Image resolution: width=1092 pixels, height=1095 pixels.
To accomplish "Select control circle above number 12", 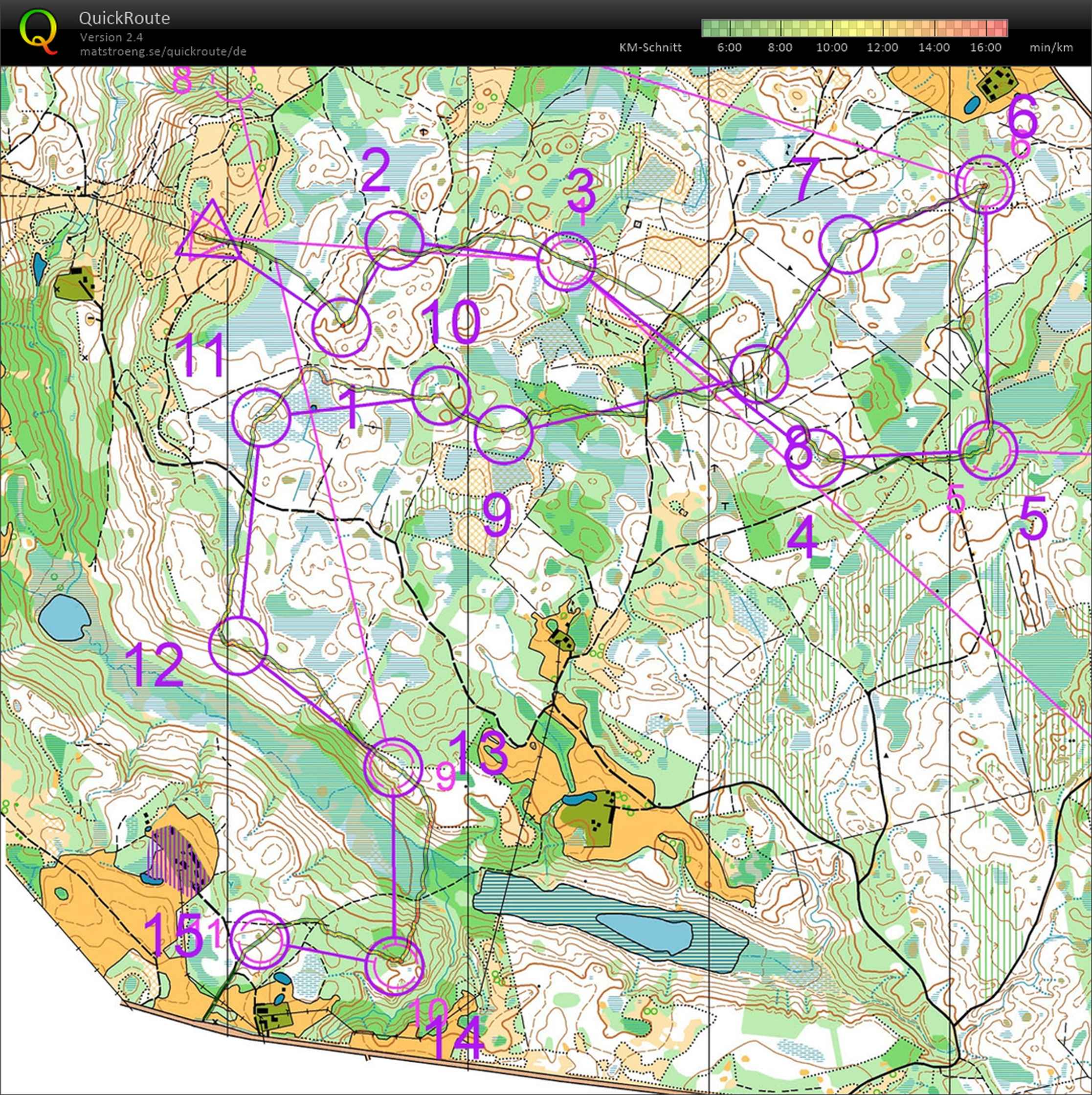I will [x=238, y=646].
